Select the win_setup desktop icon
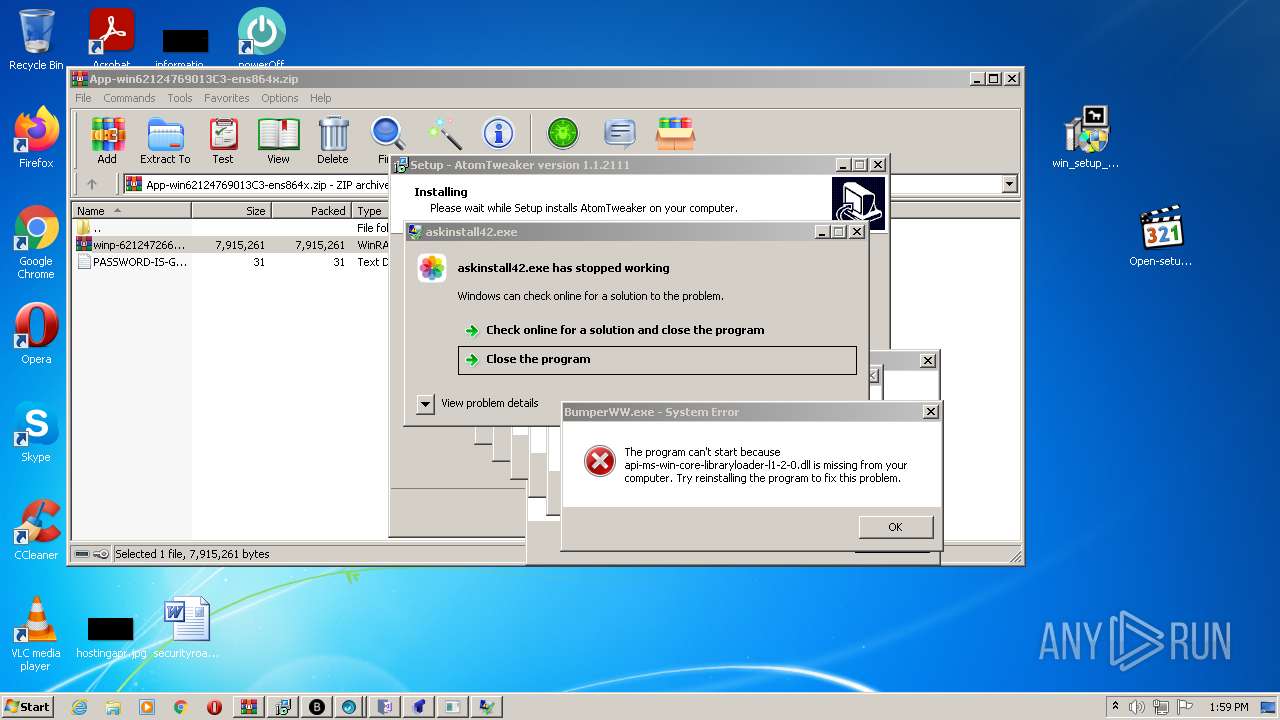 pyautogui.click(x=1086, y=137)
